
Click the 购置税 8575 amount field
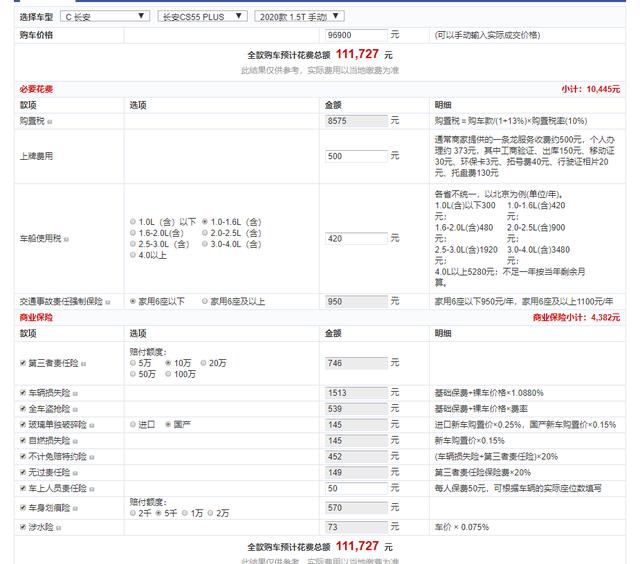pyautogui.click(x=356, y=121)
